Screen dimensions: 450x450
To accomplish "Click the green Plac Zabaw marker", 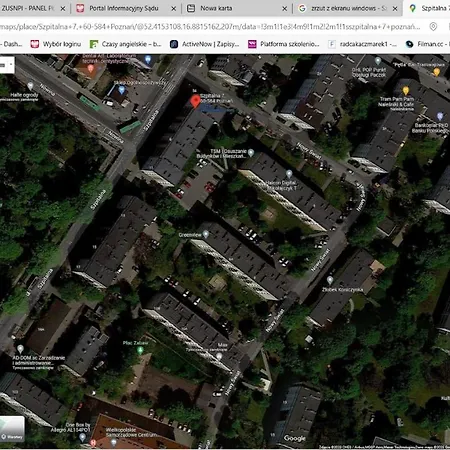I will (140, 350).
